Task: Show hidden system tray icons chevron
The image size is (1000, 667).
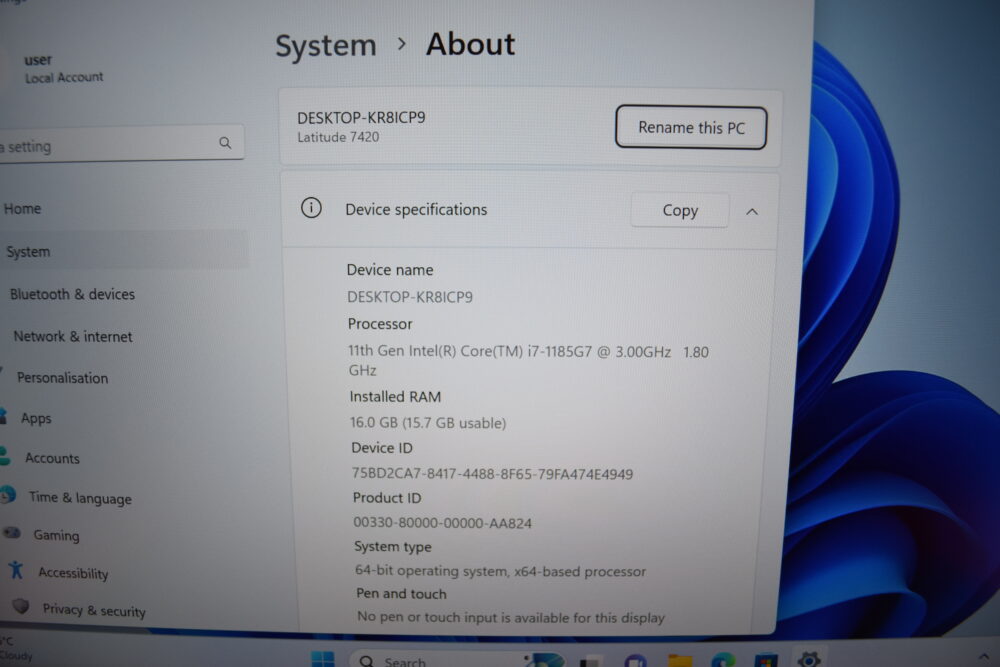Action: 983,656
